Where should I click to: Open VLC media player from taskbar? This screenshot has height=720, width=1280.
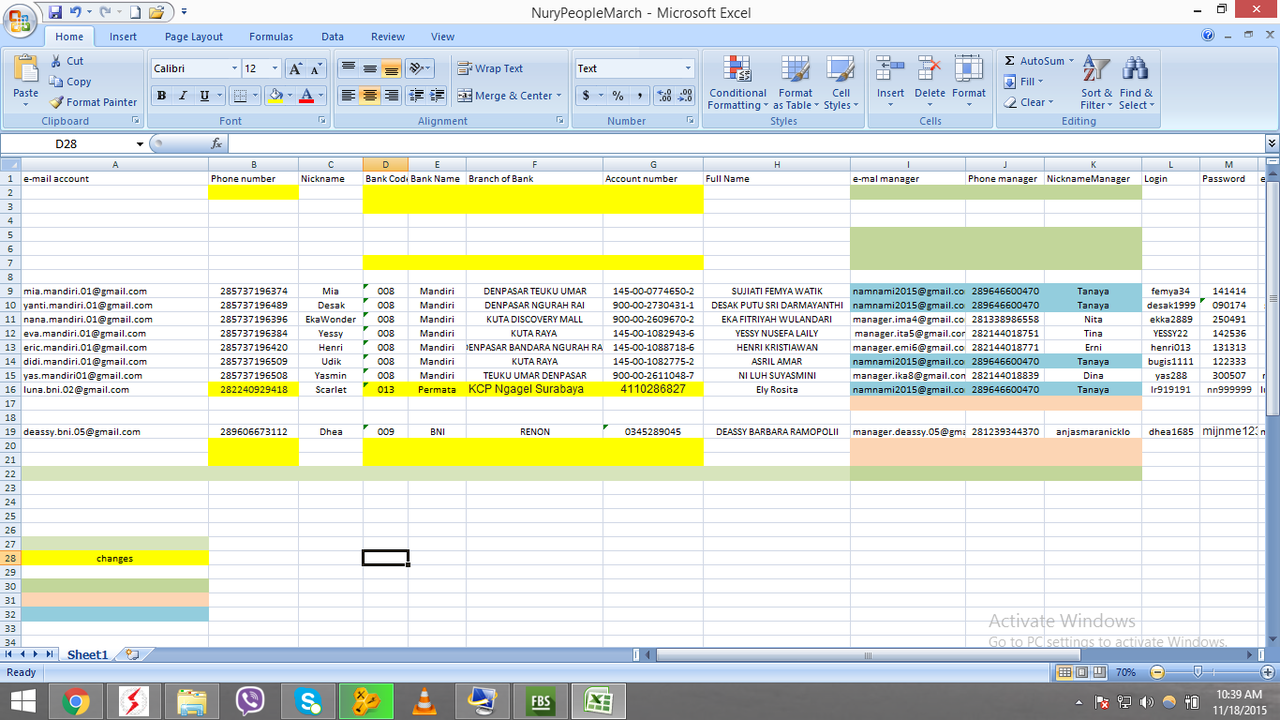click(425, 701)
